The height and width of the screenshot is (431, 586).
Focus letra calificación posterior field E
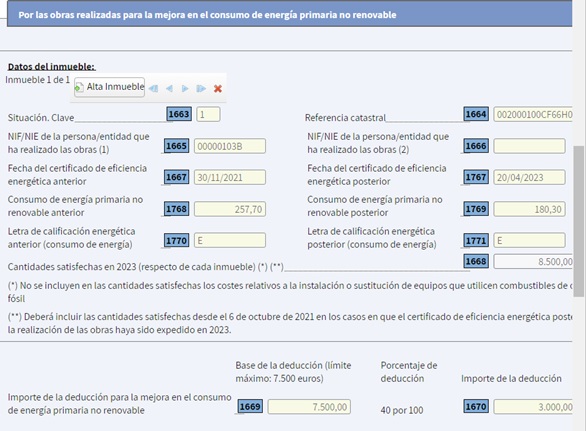[x=530, y=241]
